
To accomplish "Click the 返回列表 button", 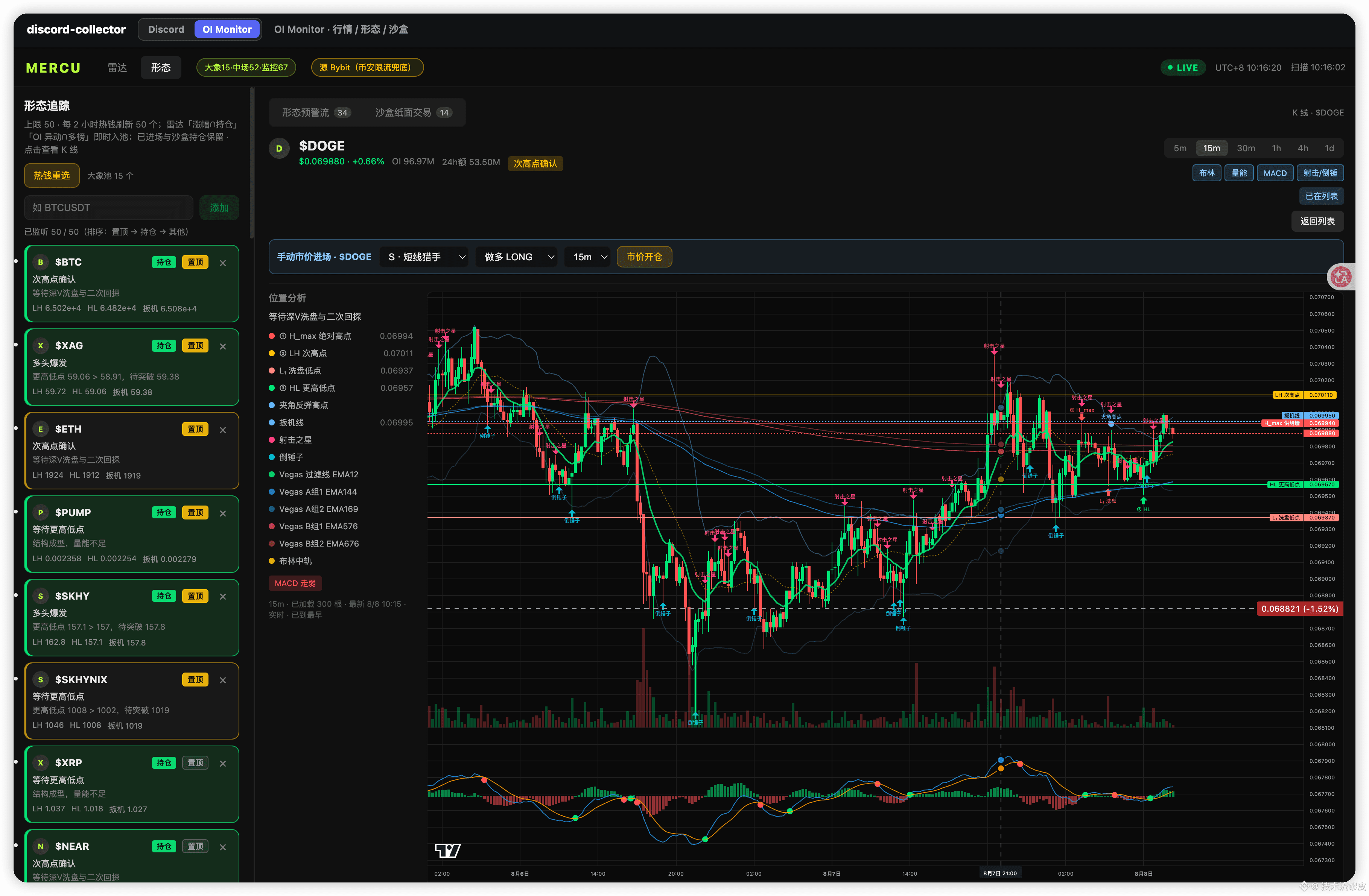I will [1317, 221].
